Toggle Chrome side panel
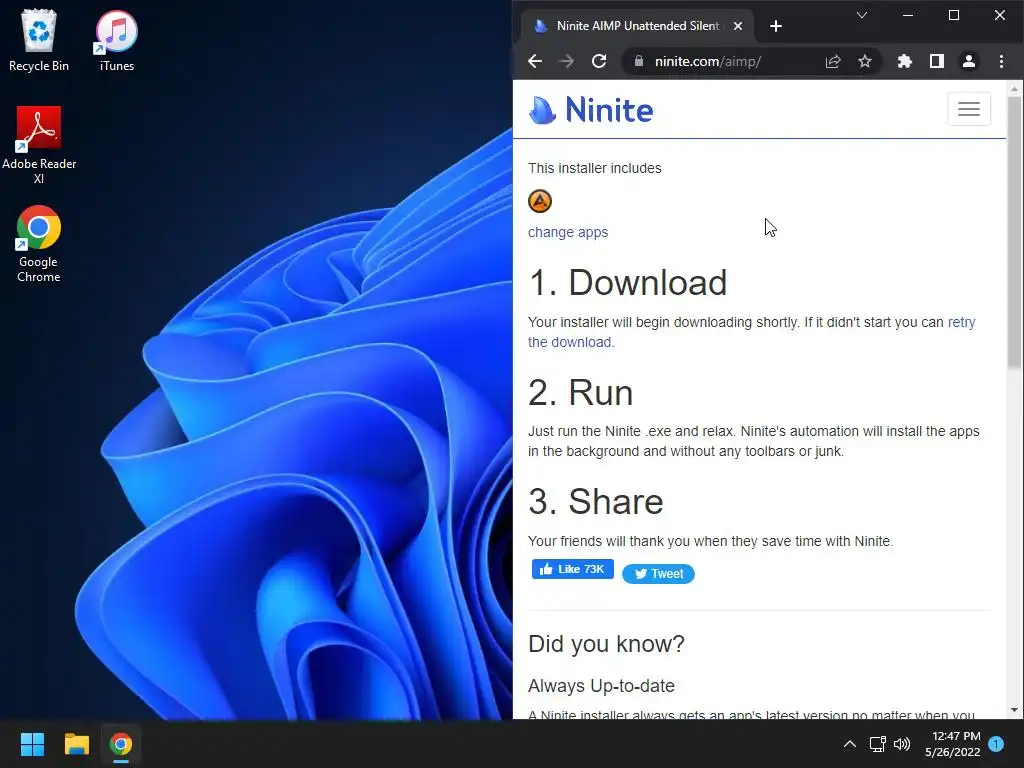The image size is (1024, 768). pyautogui.click(x=936, y=61)
